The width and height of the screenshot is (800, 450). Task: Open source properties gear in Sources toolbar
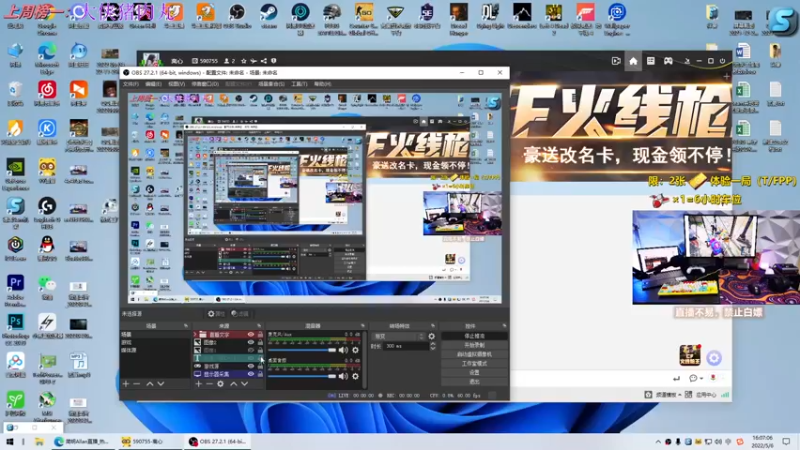(220, 384)
